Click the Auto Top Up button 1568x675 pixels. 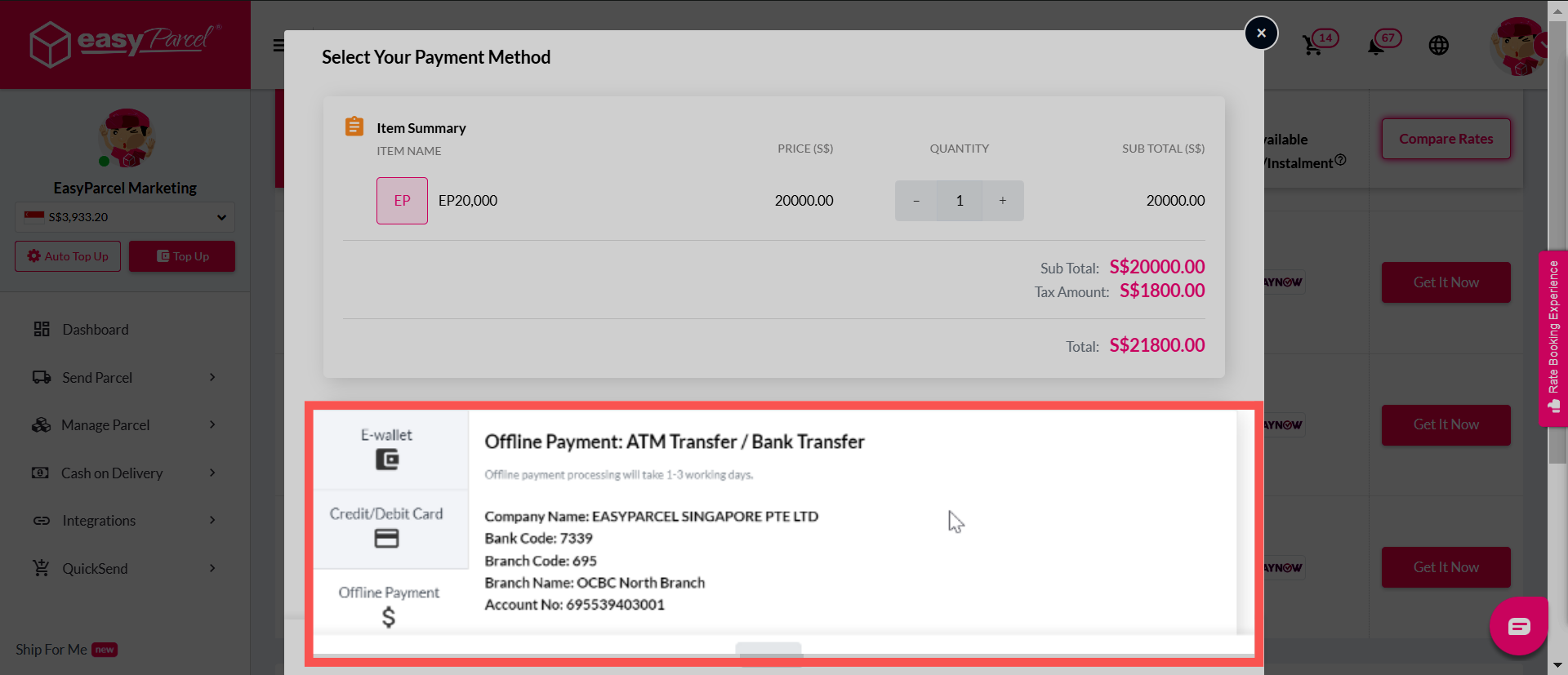[68, 256]
